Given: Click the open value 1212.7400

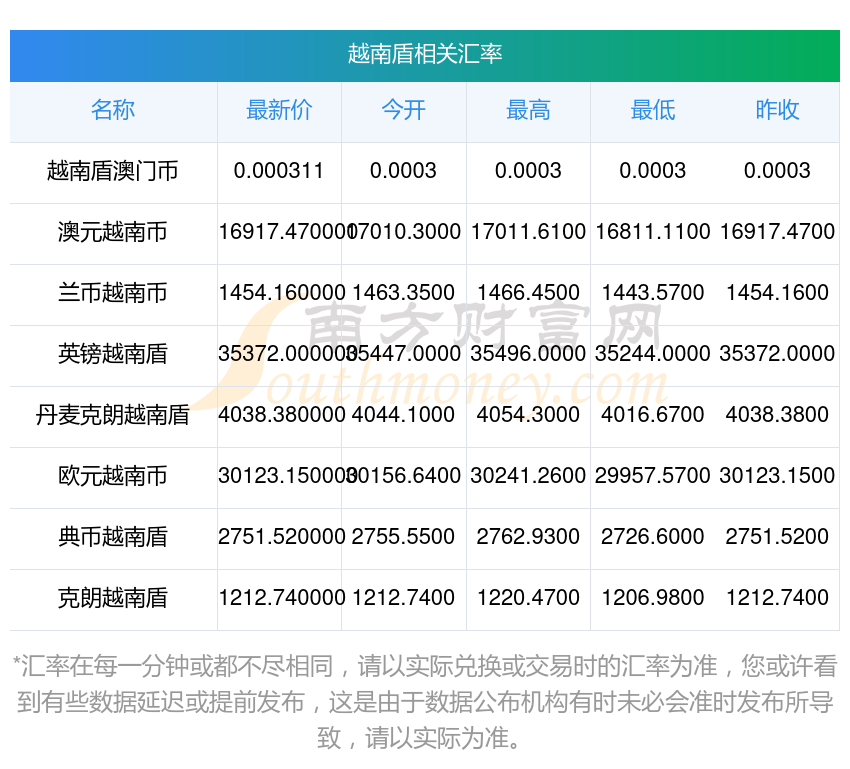Looking at the screenshot, I should [x=404, y=598].
